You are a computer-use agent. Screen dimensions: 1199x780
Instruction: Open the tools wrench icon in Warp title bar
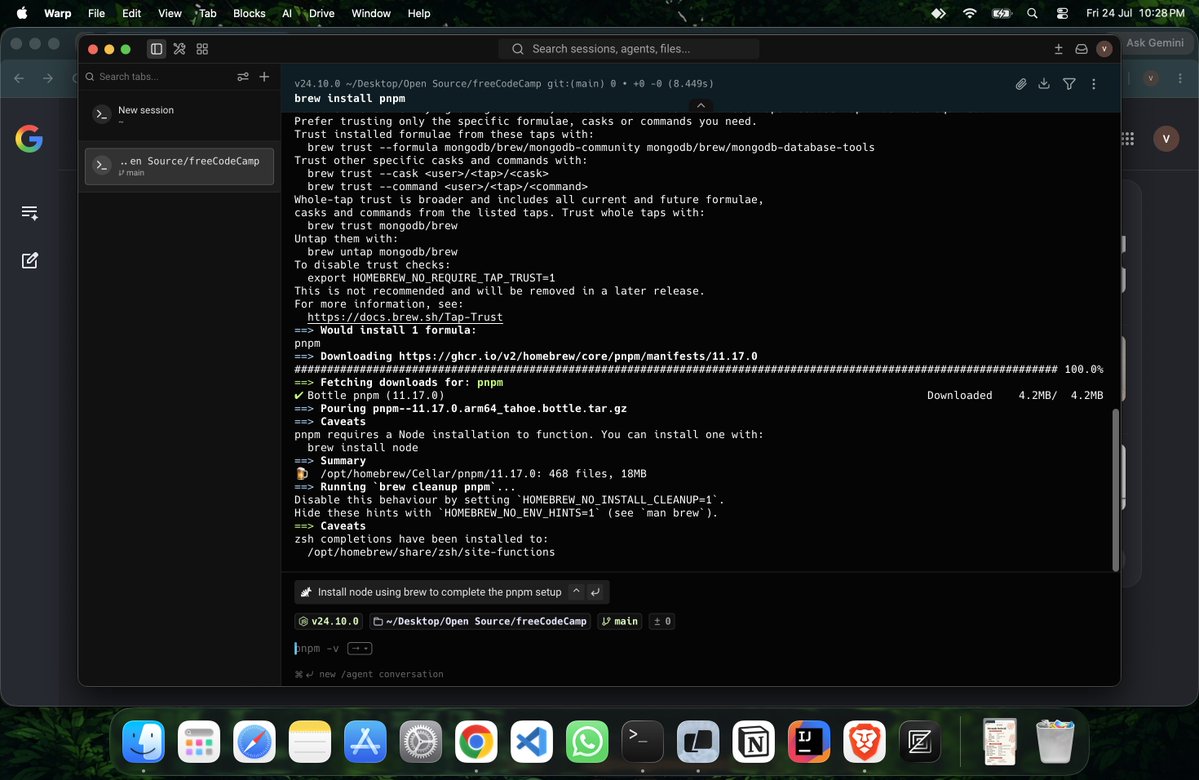coord(180,49)
